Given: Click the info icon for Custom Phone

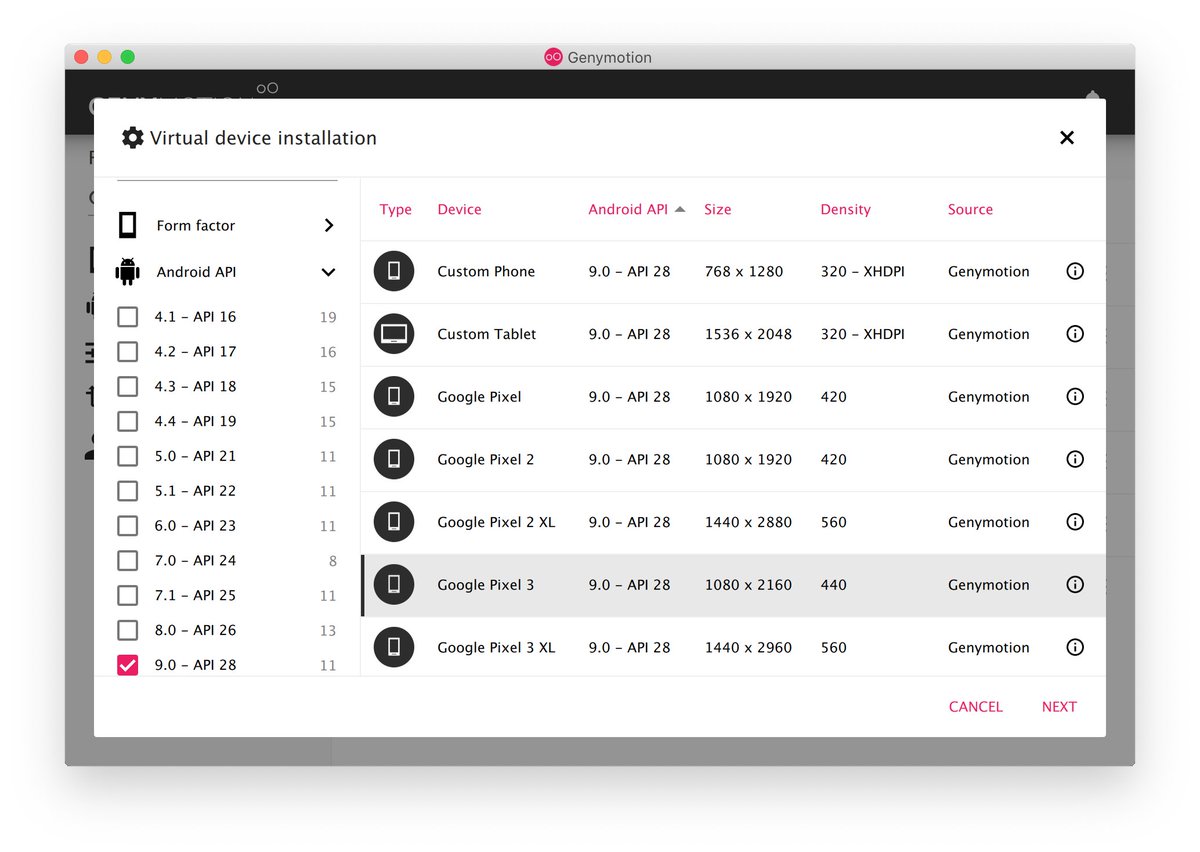Looking at the screenshot, I should coord(1075,271).
